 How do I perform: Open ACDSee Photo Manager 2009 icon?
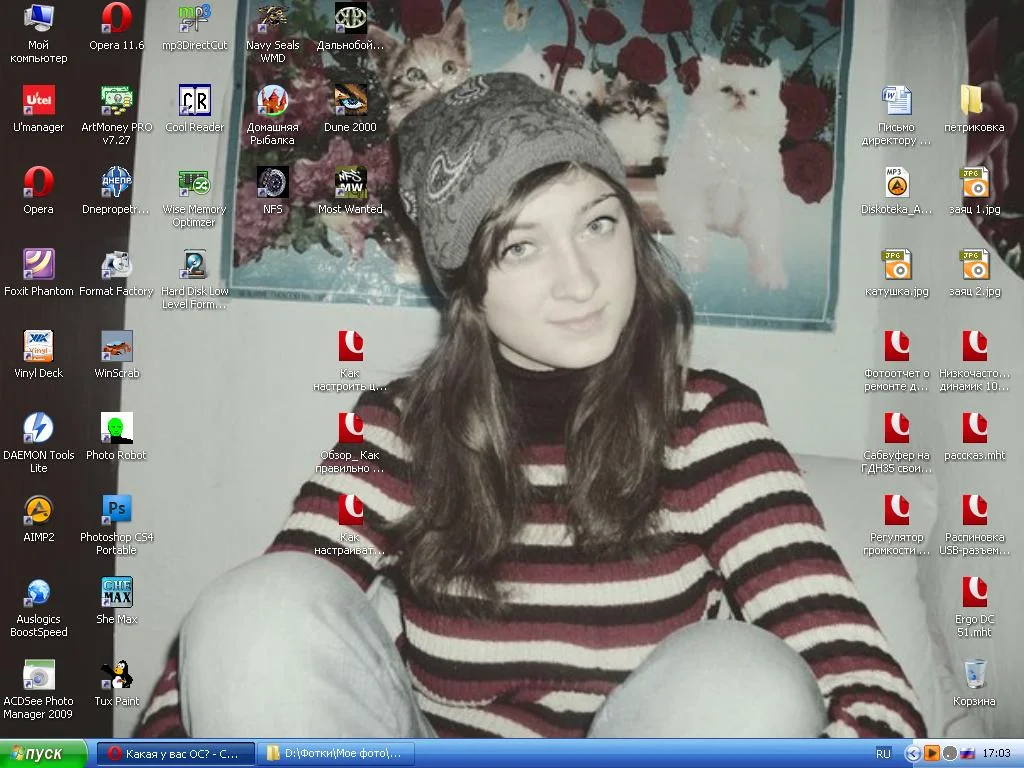tap(38, 675)
